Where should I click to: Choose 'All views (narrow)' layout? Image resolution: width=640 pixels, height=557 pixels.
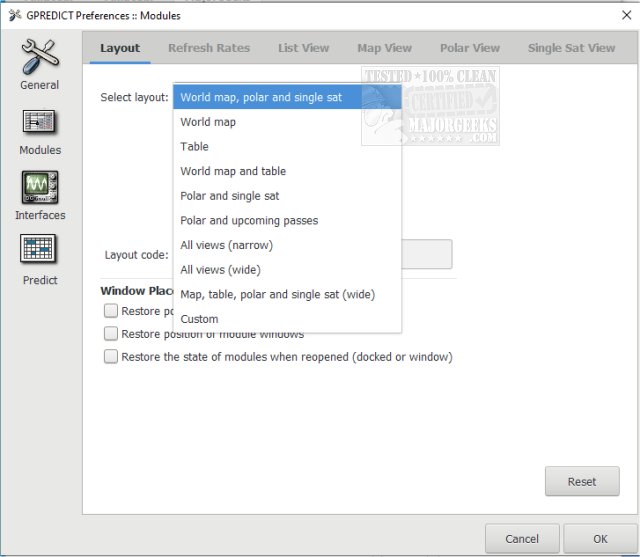287,245
